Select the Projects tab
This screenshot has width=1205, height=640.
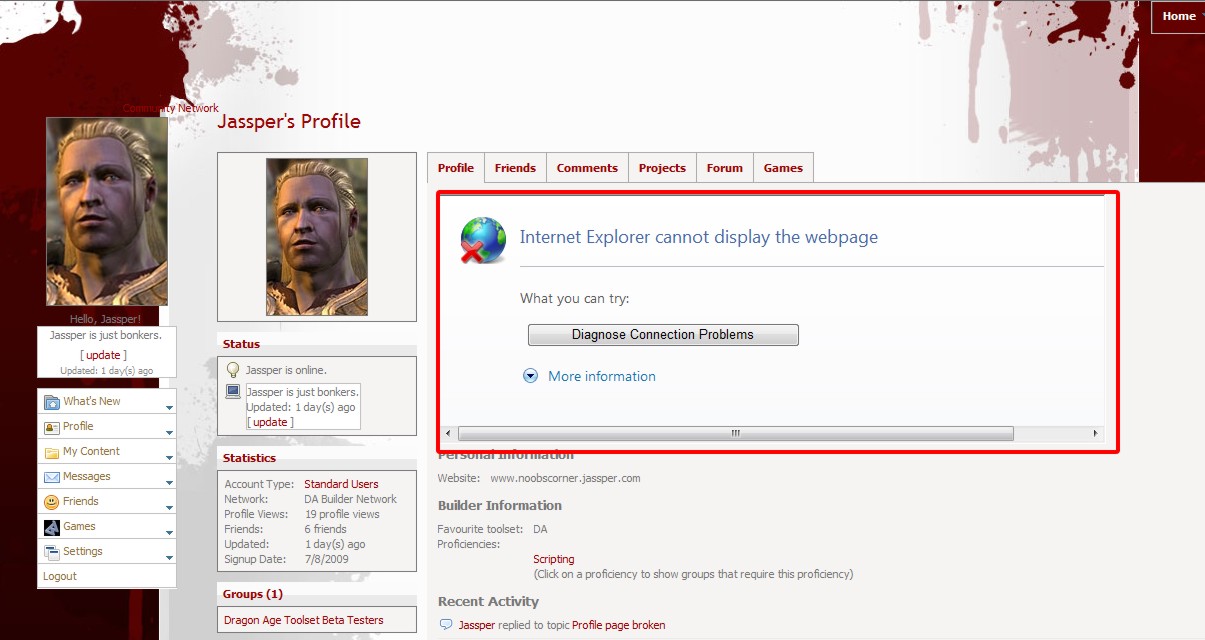click(662, 168)
